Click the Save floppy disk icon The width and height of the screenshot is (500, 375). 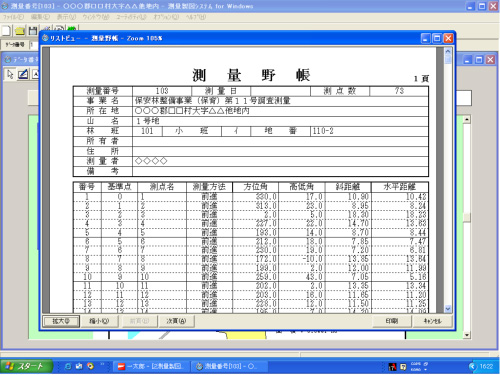click(33, 31)
